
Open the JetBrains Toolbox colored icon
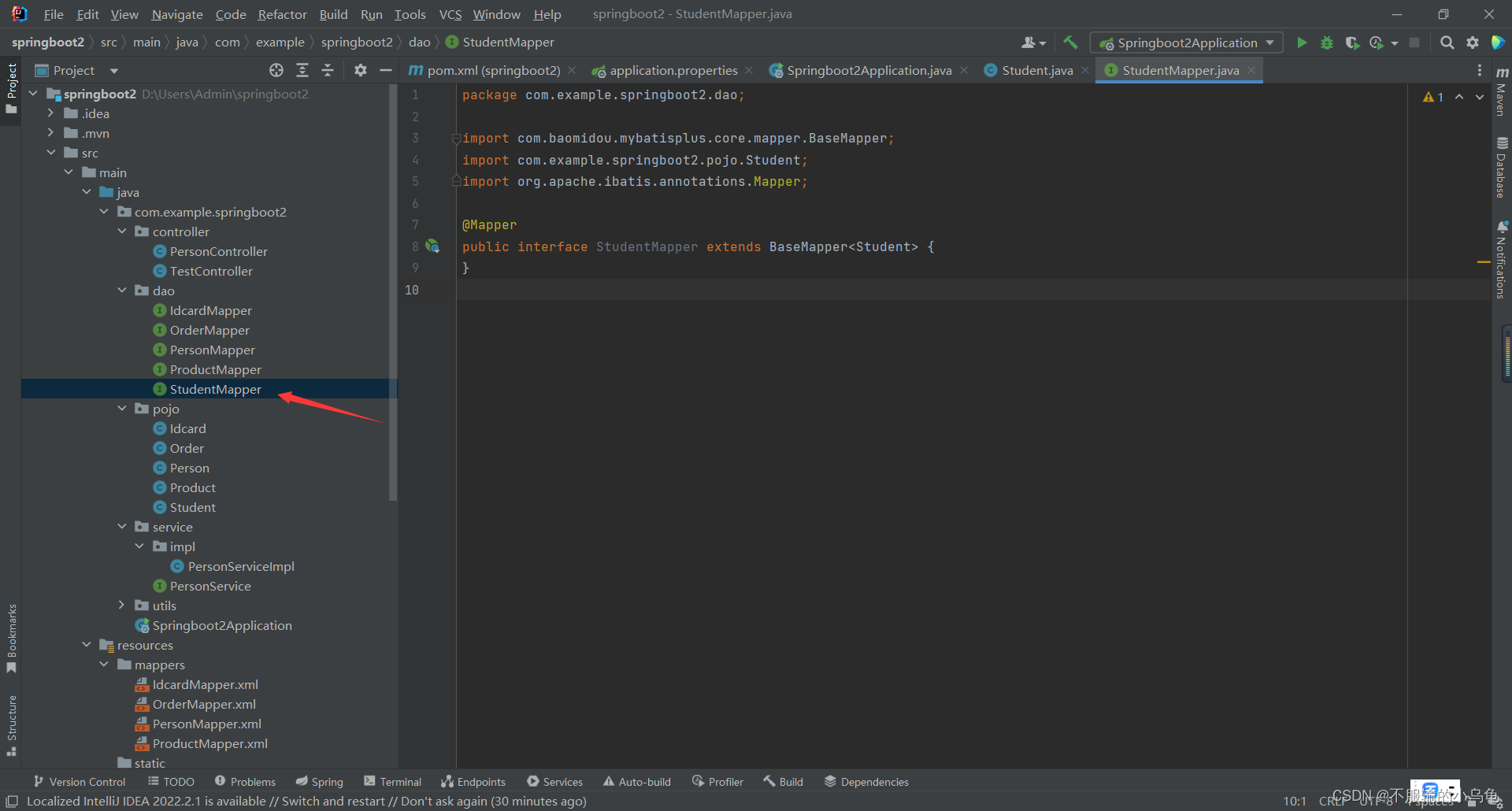(1498, 43)
